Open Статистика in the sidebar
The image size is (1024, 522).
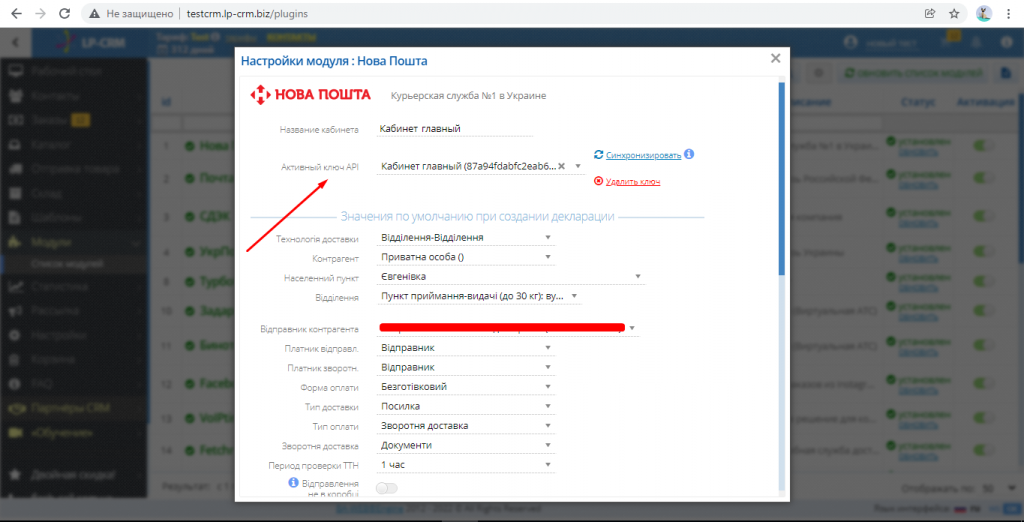tap(74, 286)
